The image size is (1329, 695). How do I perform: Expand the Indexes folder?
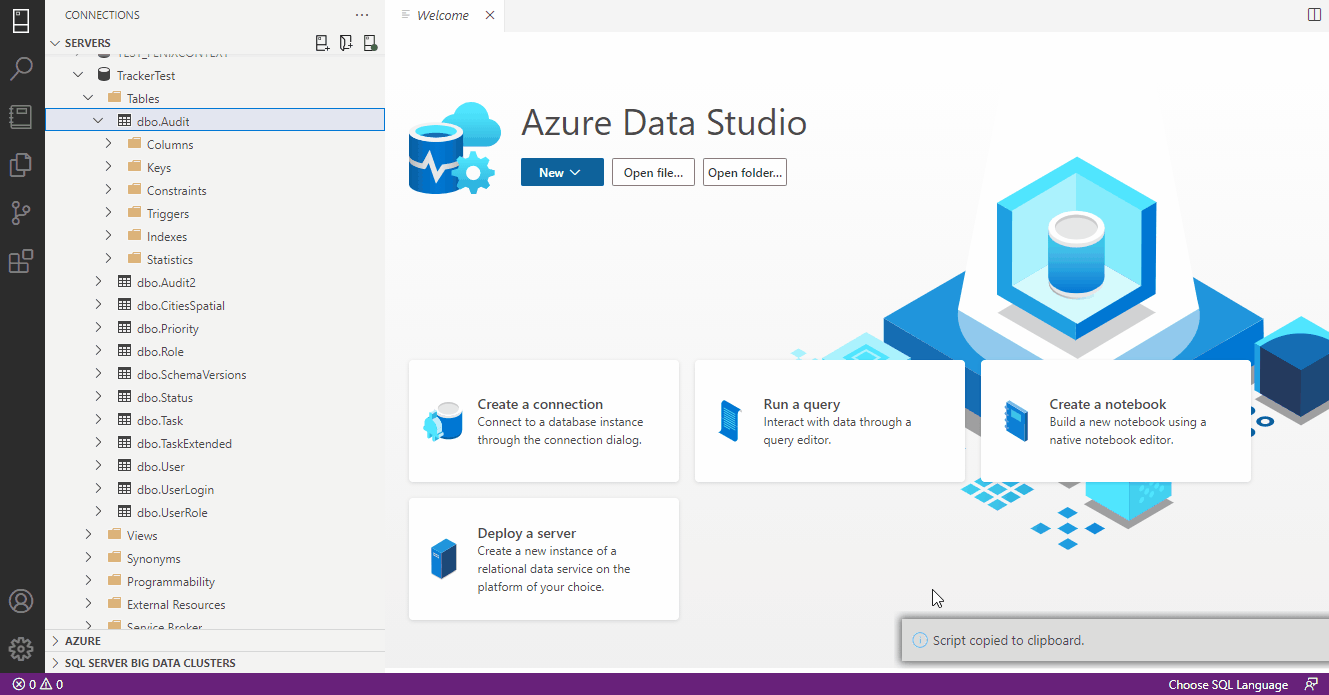coord(109,236)
